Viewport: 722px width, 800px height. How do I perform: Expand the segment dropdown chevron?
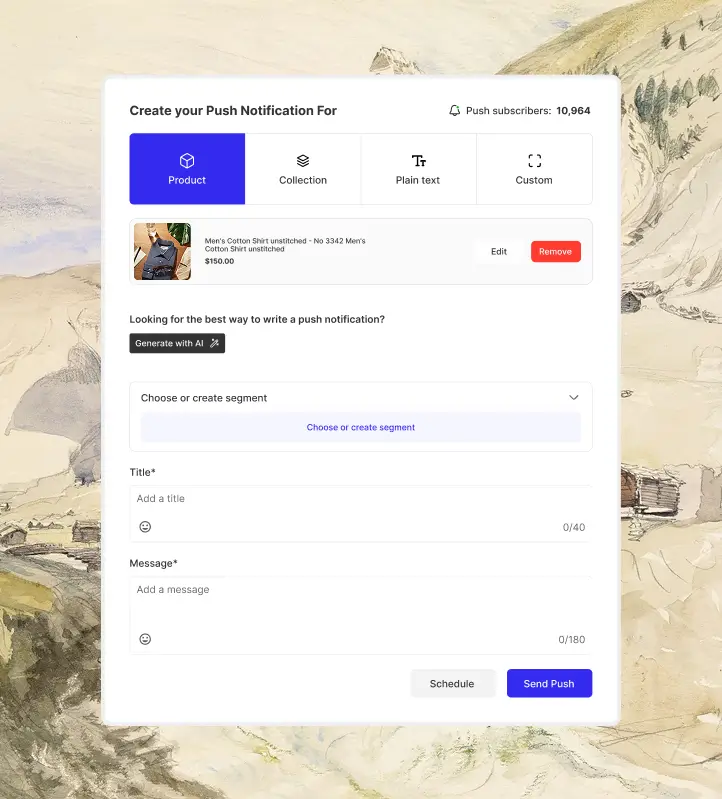tap(574, 397)
